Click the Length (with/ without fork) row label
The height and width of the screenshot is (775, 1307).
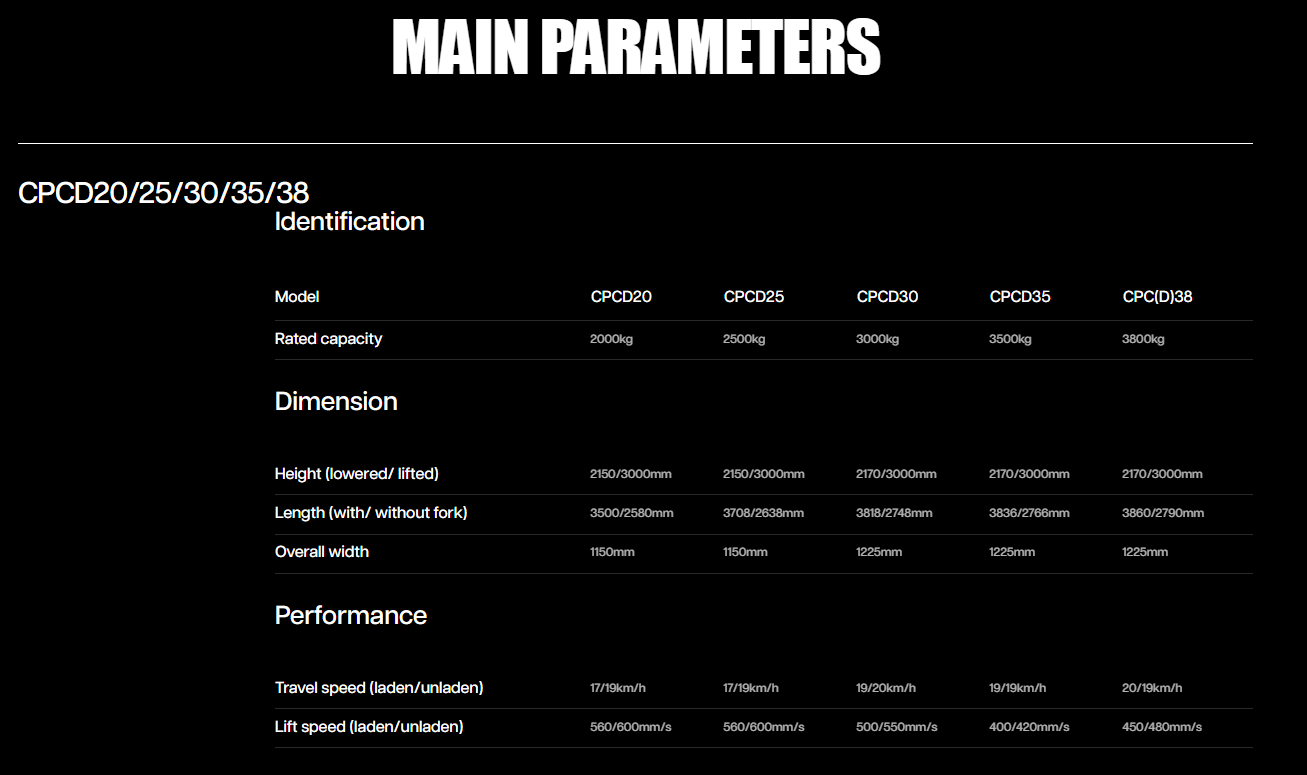371,513
